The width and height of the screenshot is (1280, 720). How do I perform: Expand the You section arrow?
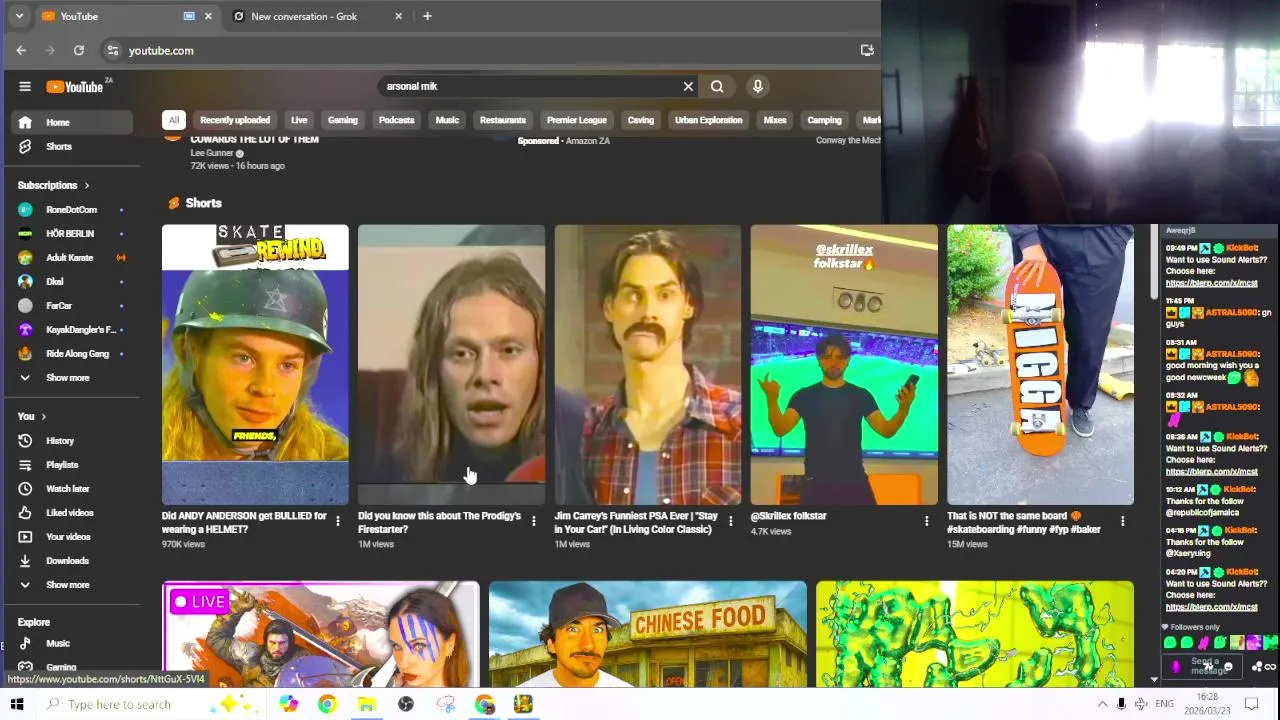click(x=43, y=416)
